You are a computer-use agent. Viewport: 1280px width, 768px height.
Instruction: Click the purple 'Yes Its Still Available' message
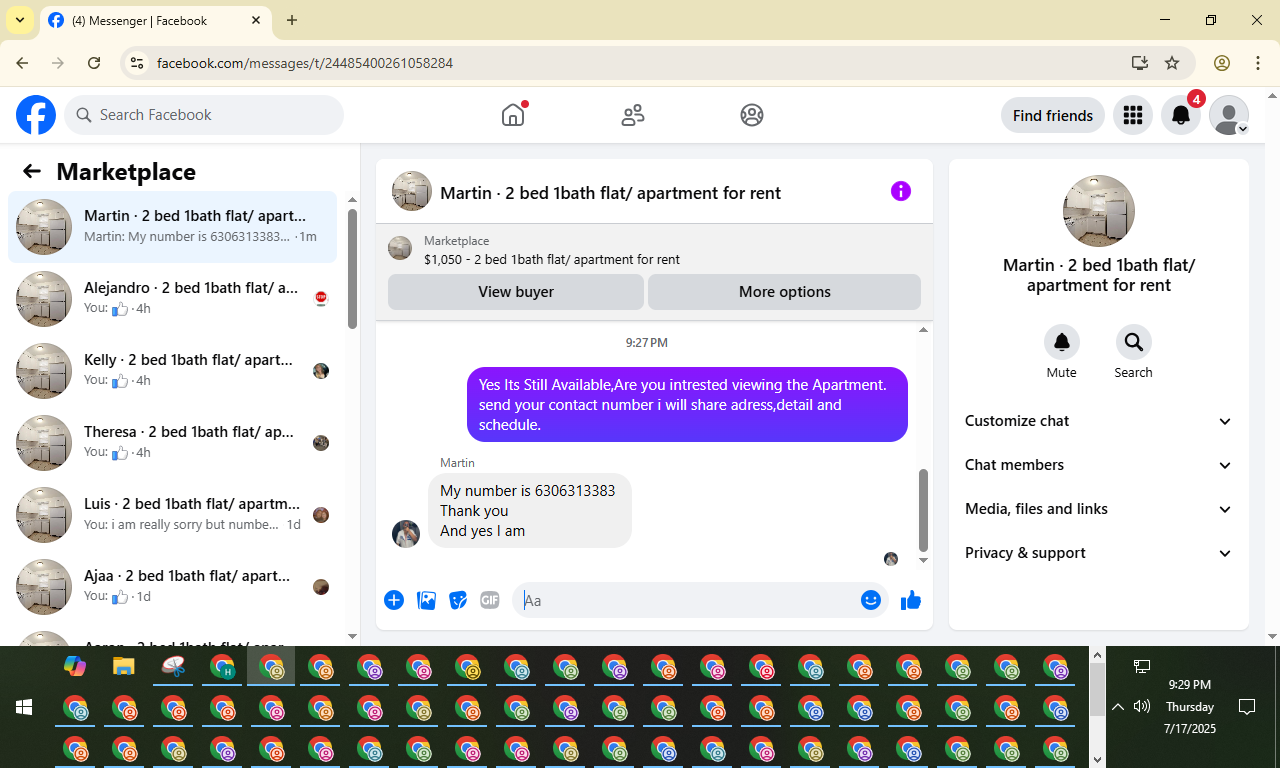click(687, 404)
